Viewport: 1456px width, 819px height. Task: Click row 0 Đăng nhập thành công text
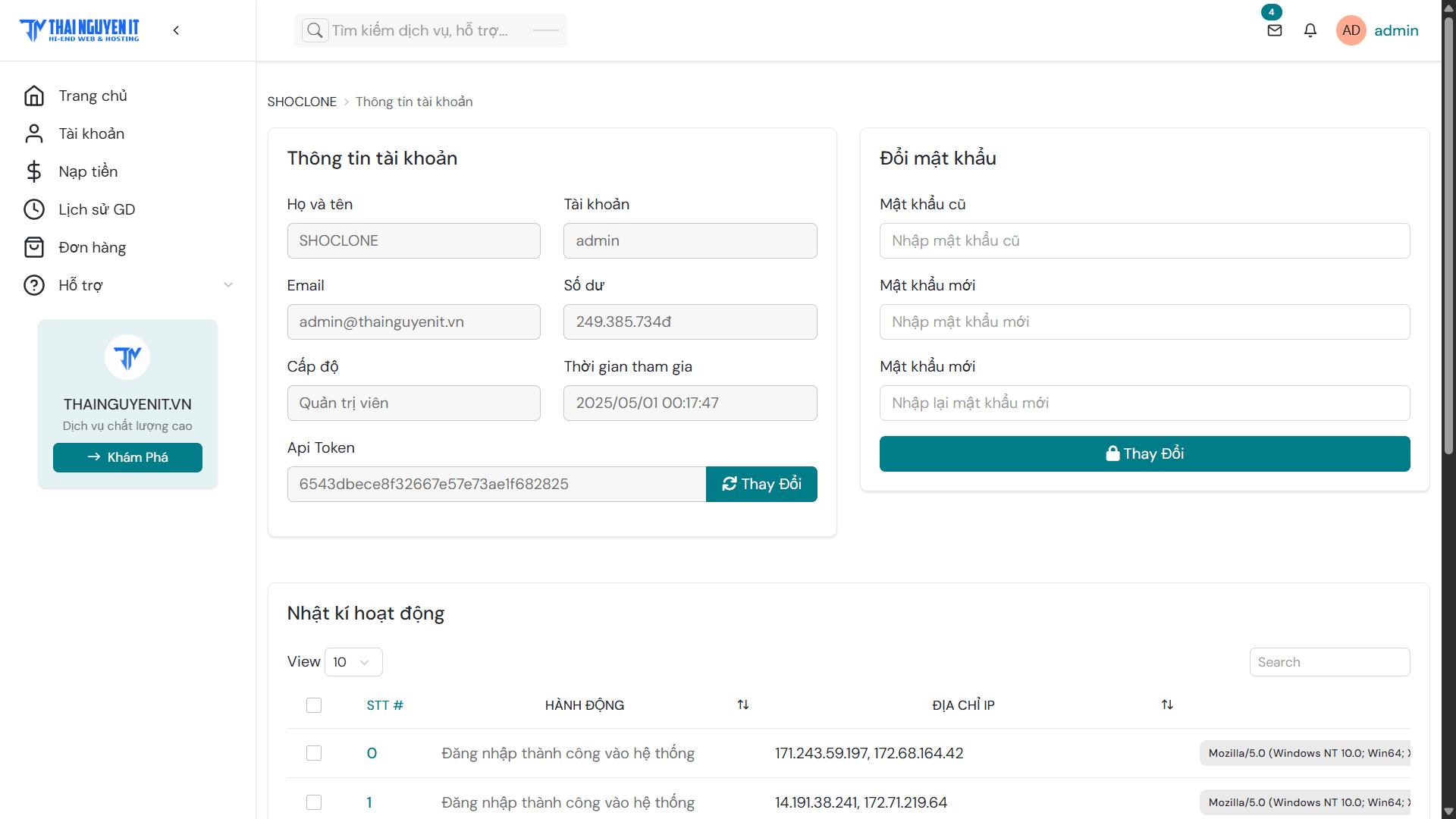[568, 753]
